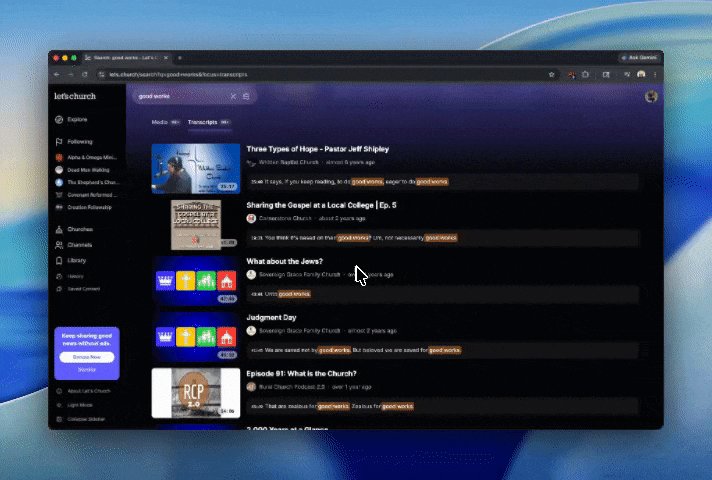Open the RCP 2.0 episode thumbnail
The image size is (712, 480).
[196, 393]
